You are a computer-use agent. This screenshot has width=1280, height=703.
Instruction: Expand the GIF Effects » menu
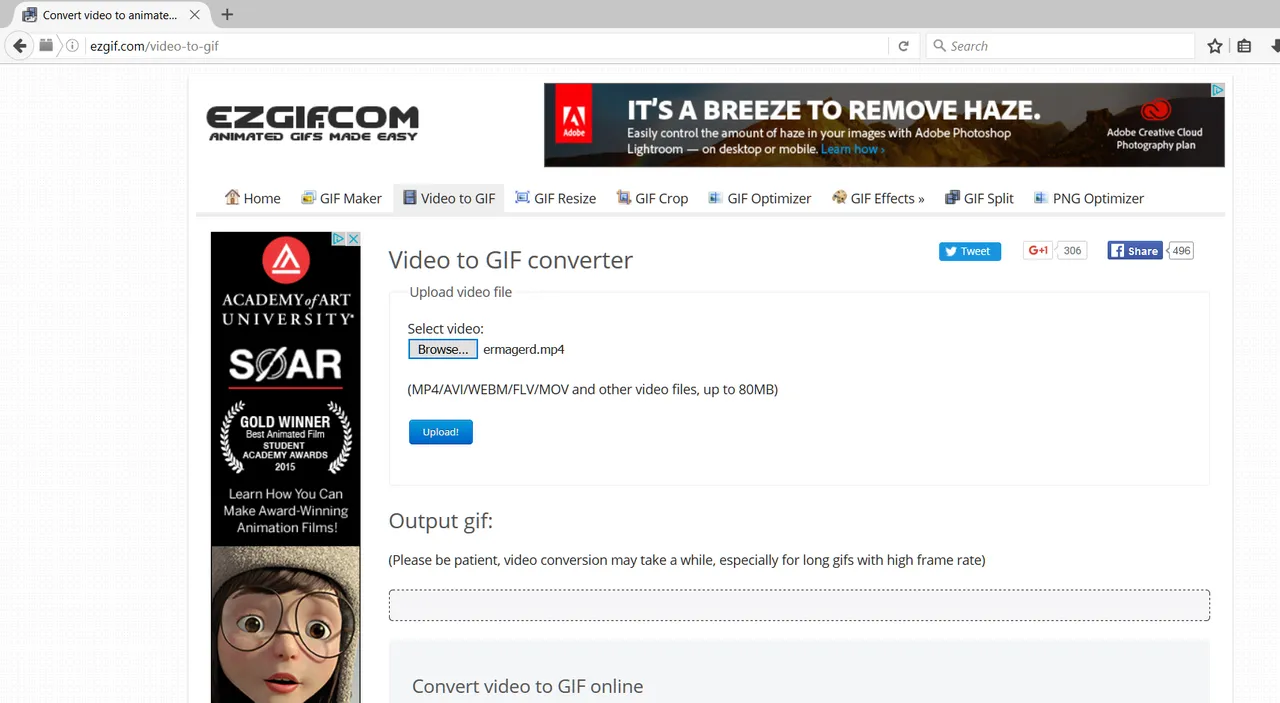[x=879, y=198]
